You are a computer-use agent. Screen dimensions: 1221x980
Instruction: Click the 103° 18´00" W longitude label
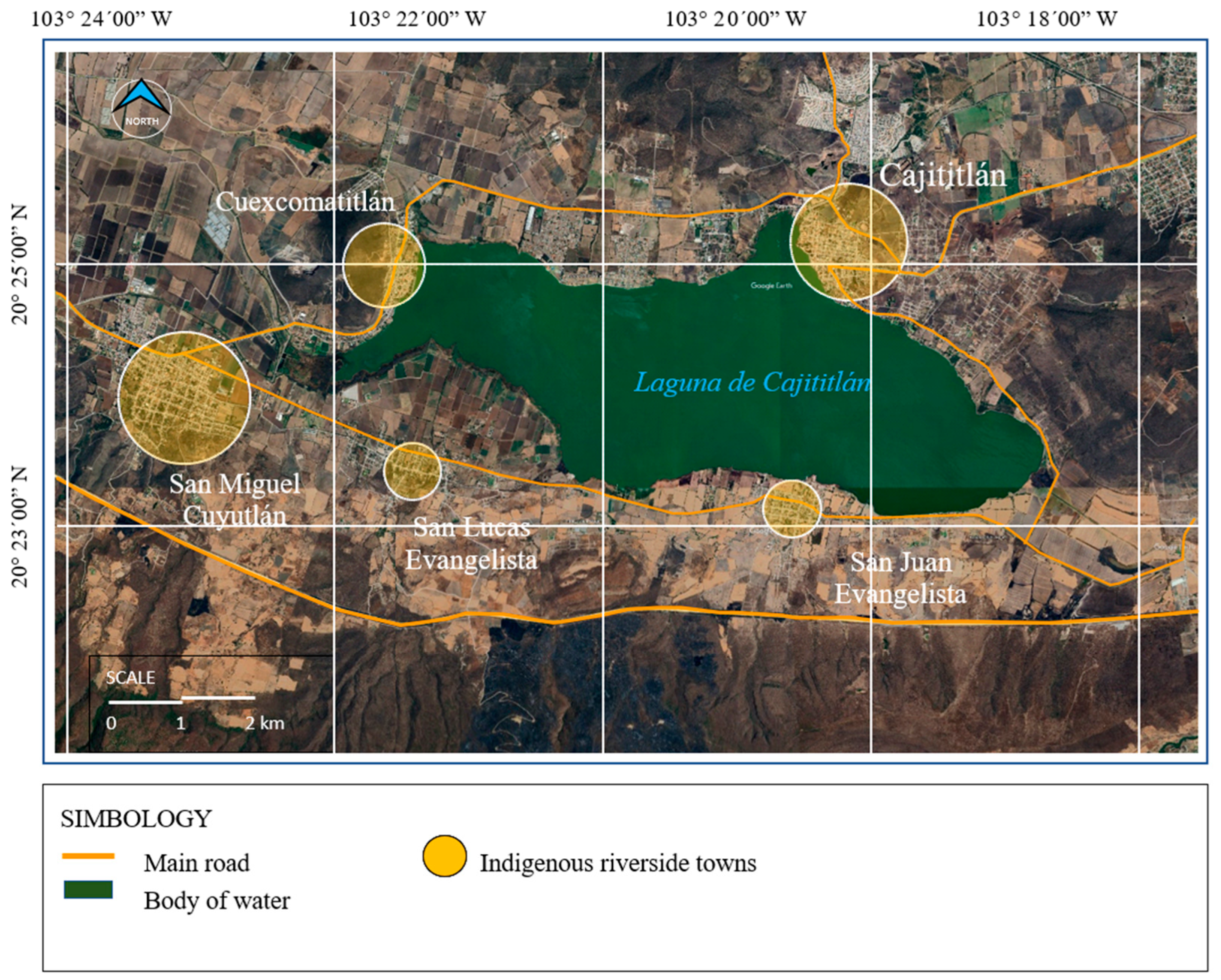click(x=1046, y=19)
